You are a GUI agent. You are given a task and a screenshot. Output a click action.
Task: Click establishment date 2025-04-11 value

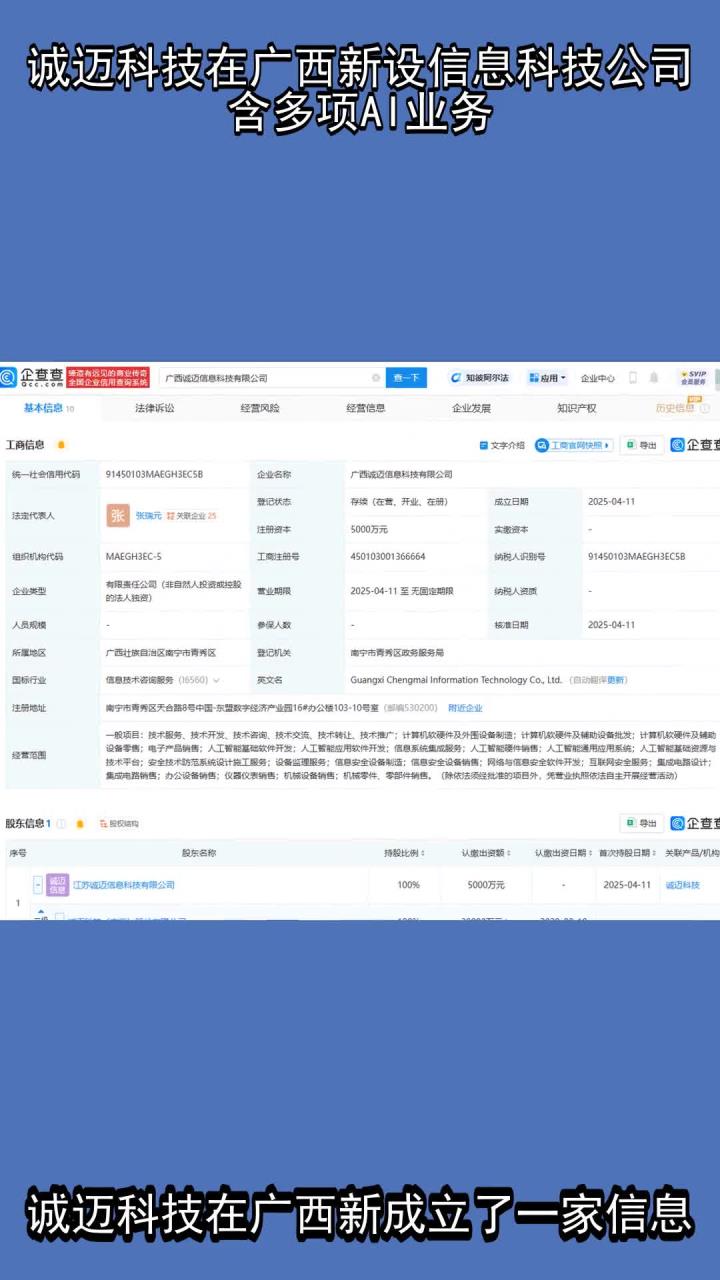611,502
